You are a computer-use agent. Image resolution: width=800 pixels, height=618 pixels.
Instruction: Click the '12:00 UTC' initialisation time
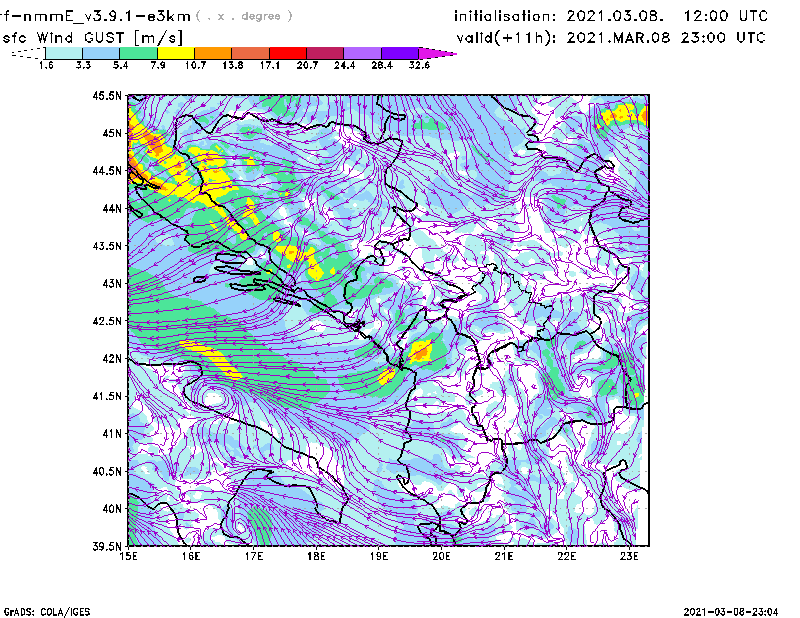pos(726,16)
